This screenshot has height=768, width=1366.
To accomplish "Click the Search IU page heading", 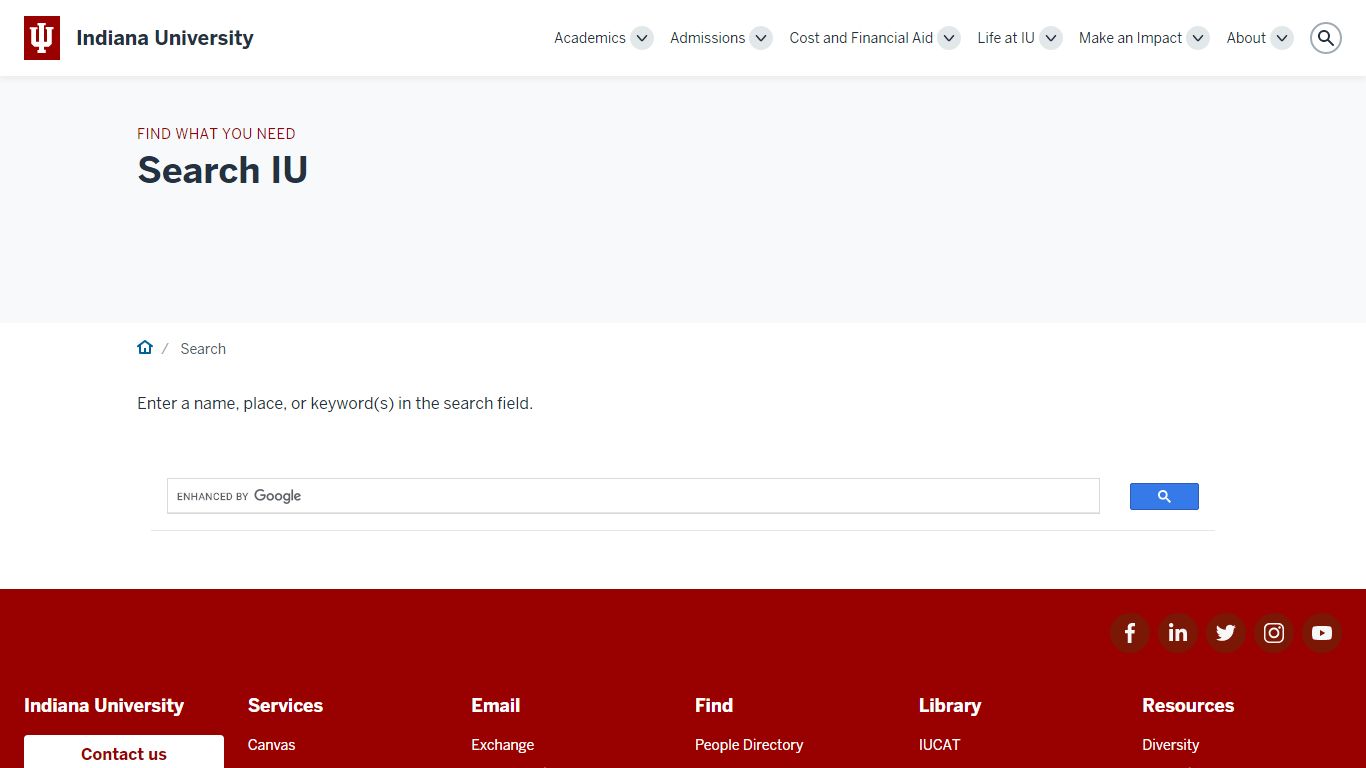I will click(222, 170).
